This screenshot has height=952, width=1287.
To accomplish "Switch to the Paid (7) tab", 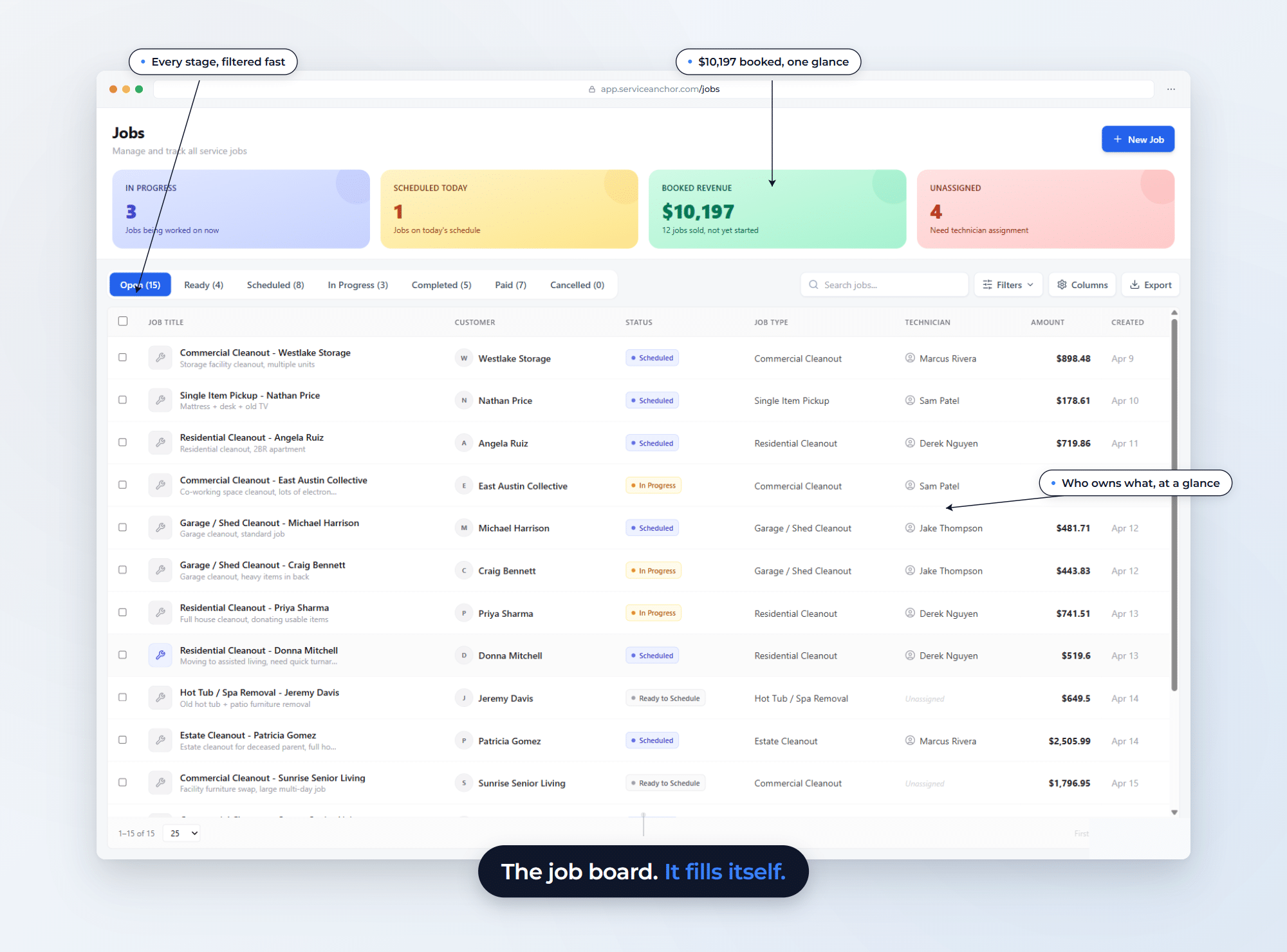I will tap(510, 285).
